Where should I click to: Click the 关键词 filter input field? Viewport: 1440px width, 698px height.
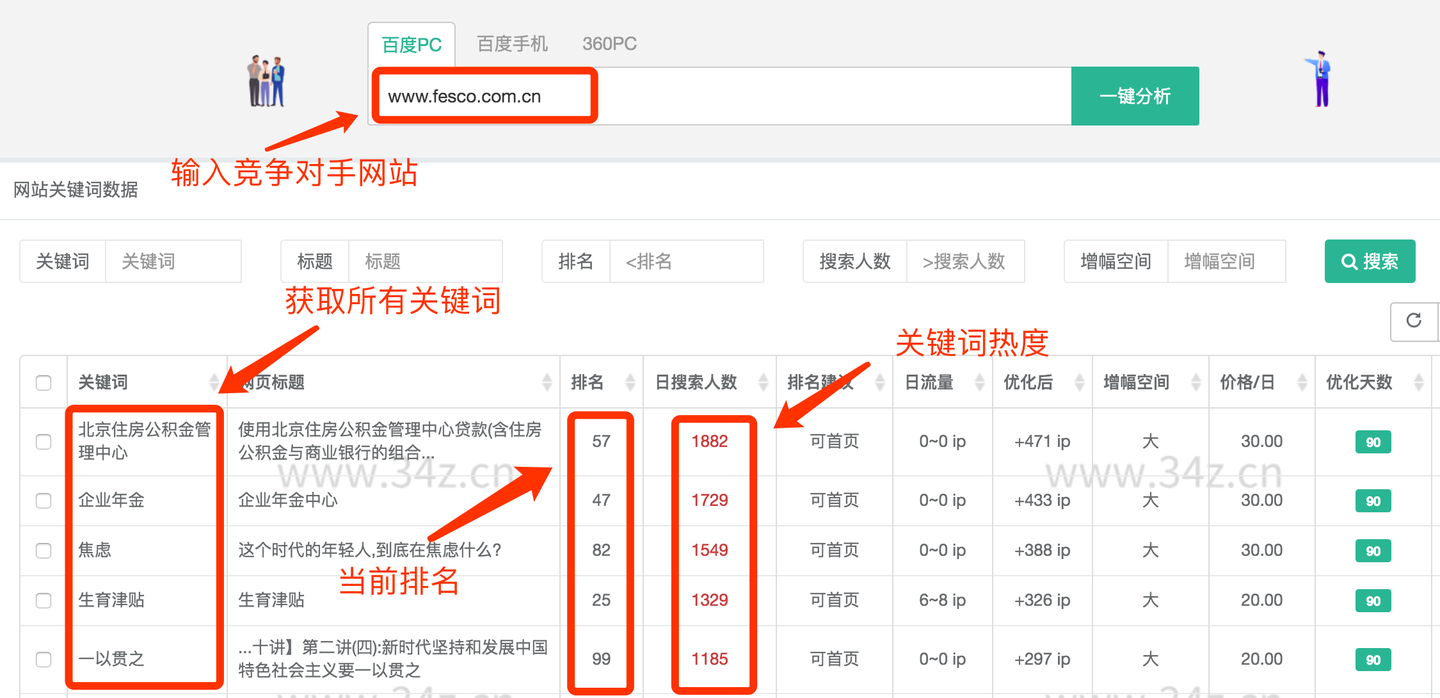pos(174,261)
